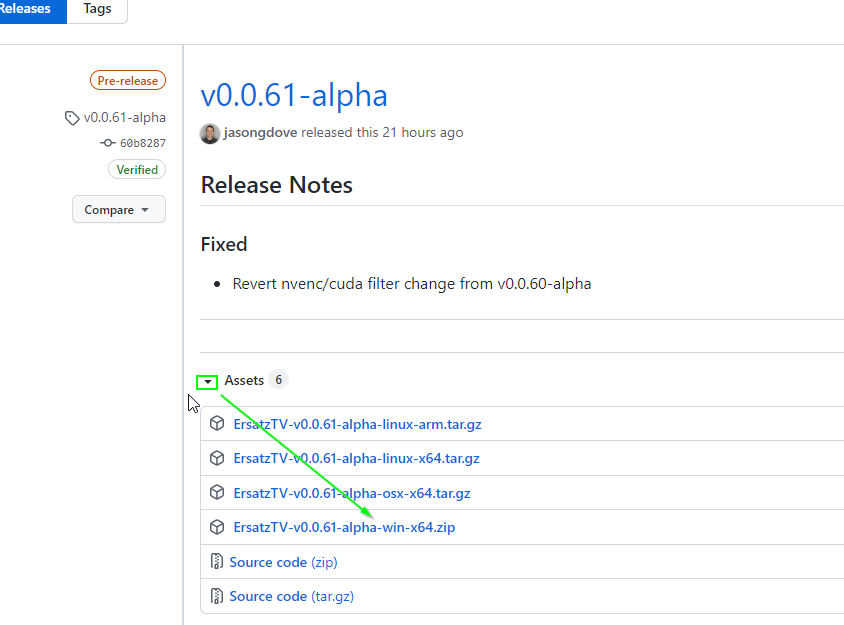
Task: Click the tag icon beside v0.0.61-alpha
Action: coord(72,118)
